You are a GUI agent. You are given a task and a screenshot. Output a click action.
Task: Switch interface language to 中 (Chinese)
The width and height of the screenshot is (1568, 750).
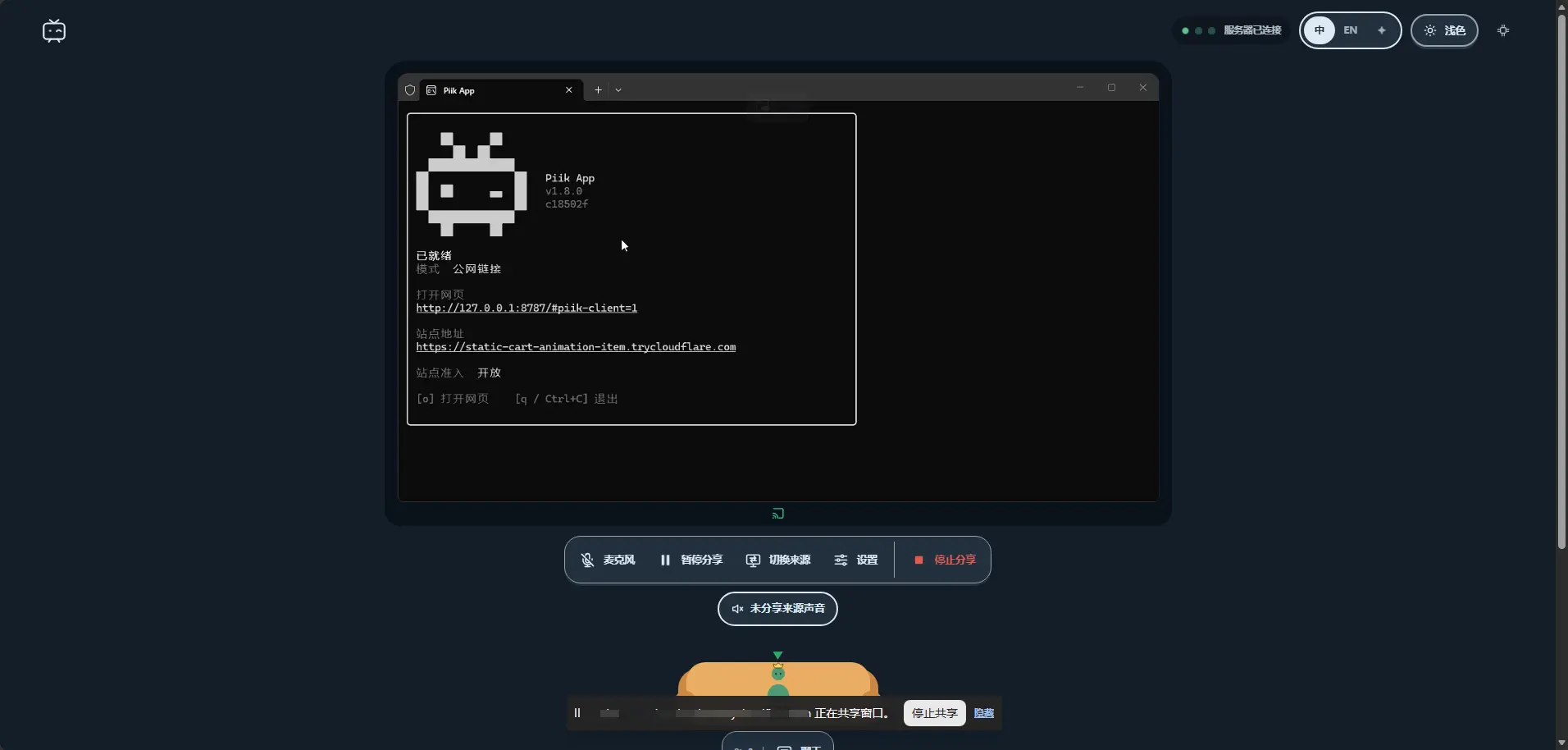click(1320, 30)
